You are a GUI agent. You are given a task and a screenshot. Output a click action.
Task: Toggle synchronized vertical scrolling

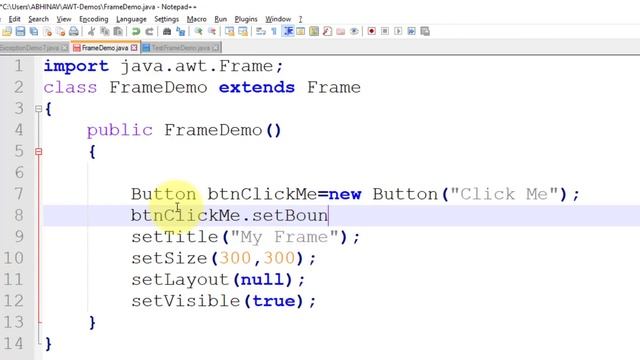coord(229,31)
